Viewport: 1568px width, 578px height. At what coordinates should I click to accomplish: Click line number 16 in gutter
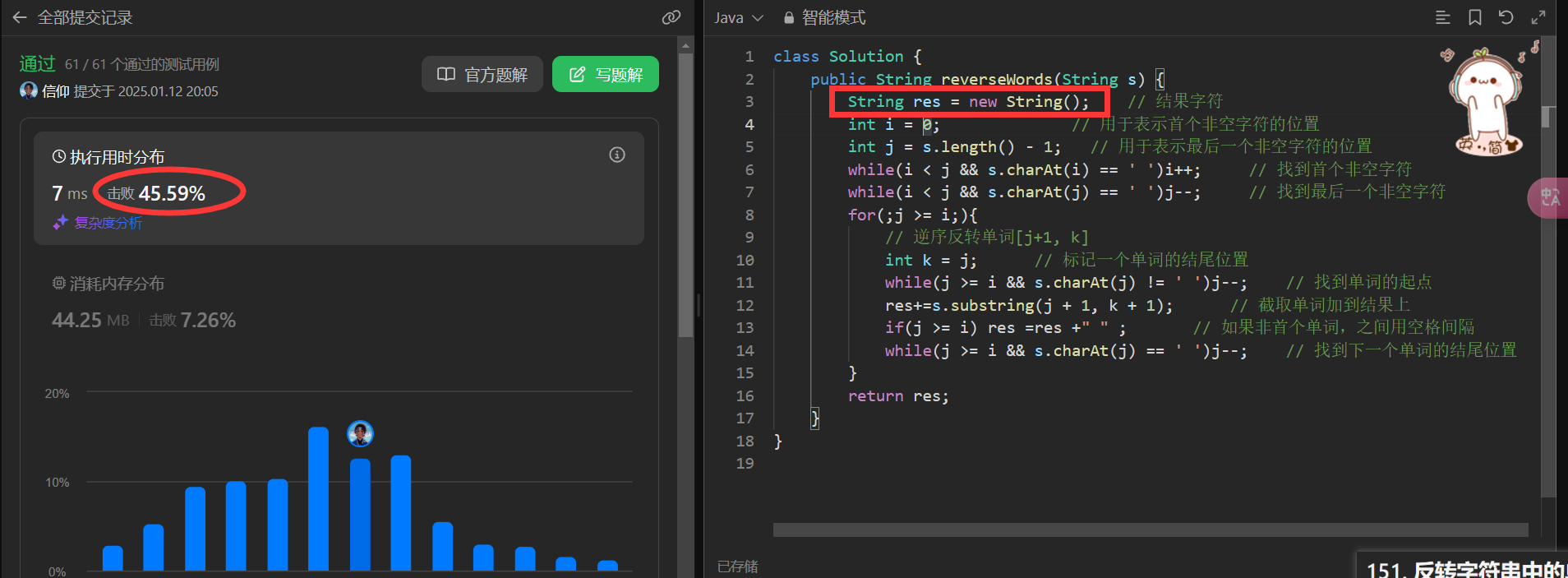(x=745, y=395)
